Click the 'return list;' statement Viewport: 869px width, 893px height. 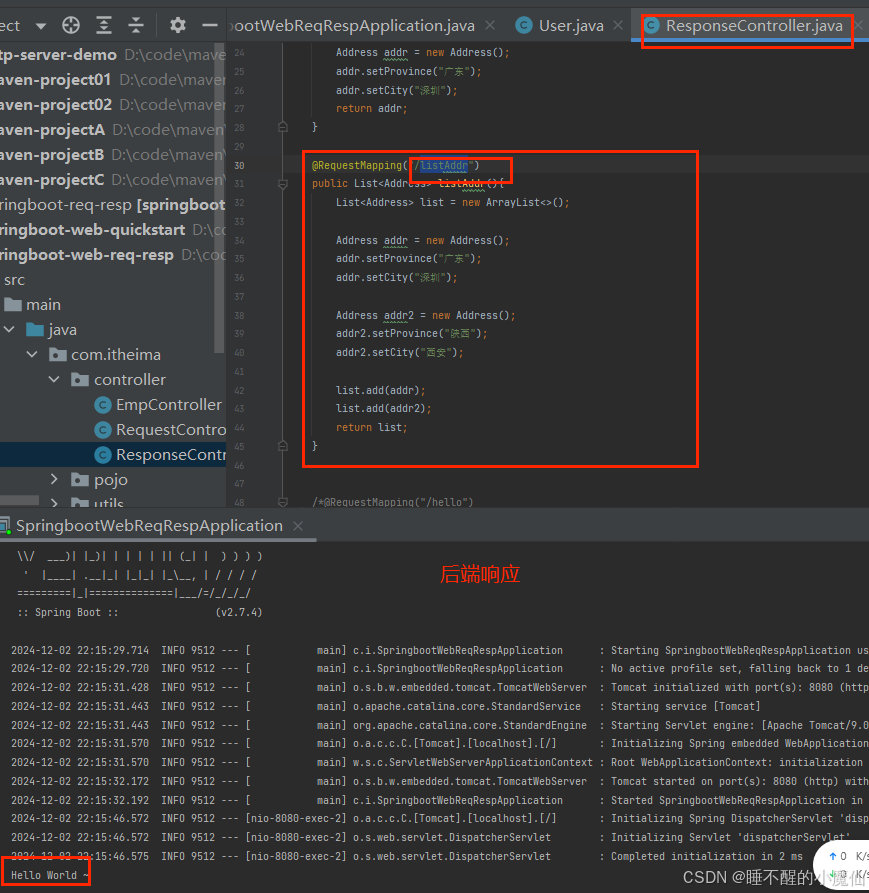(371, 427)
